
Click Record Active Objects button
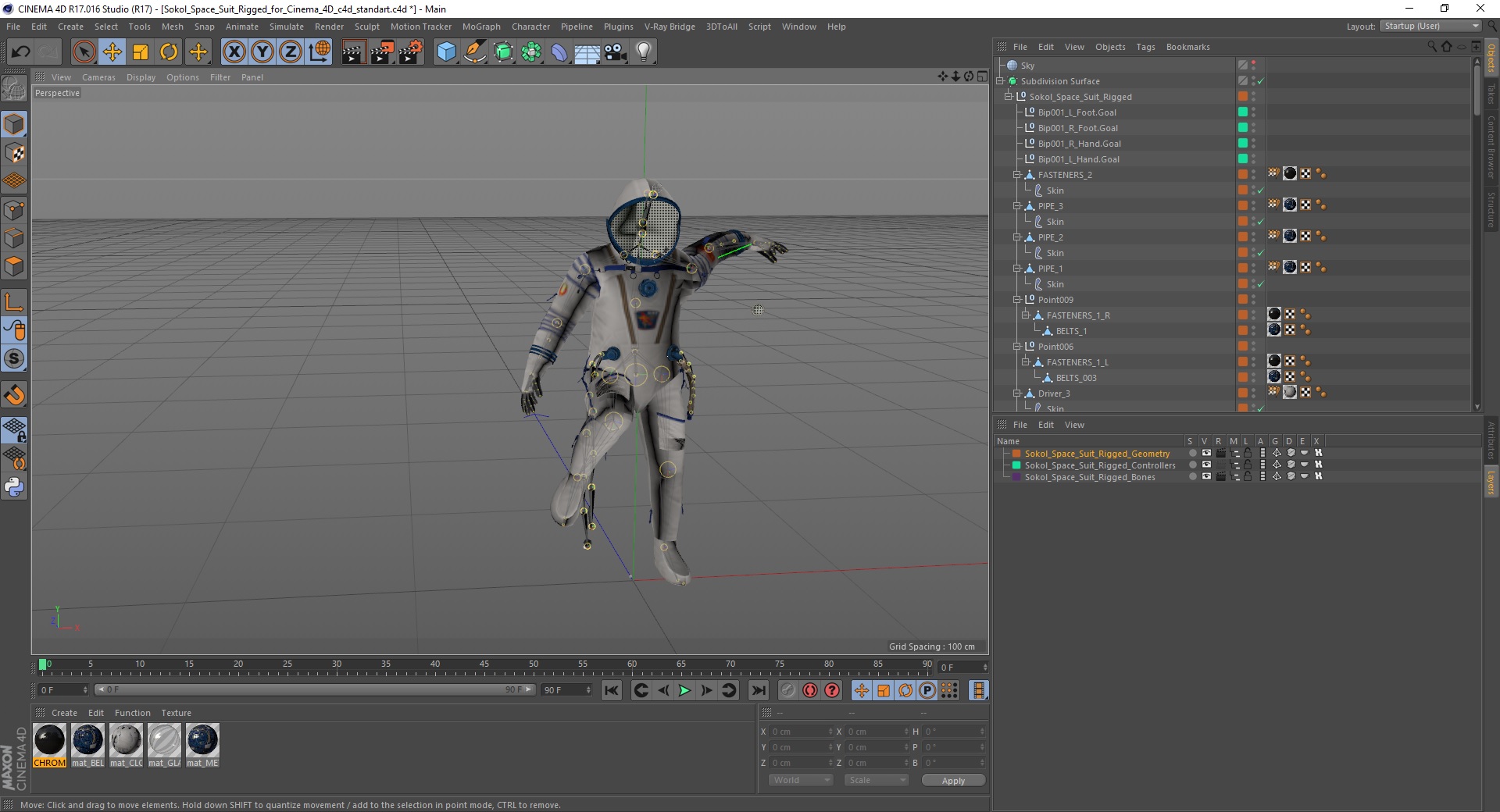[x=787, y=690]
